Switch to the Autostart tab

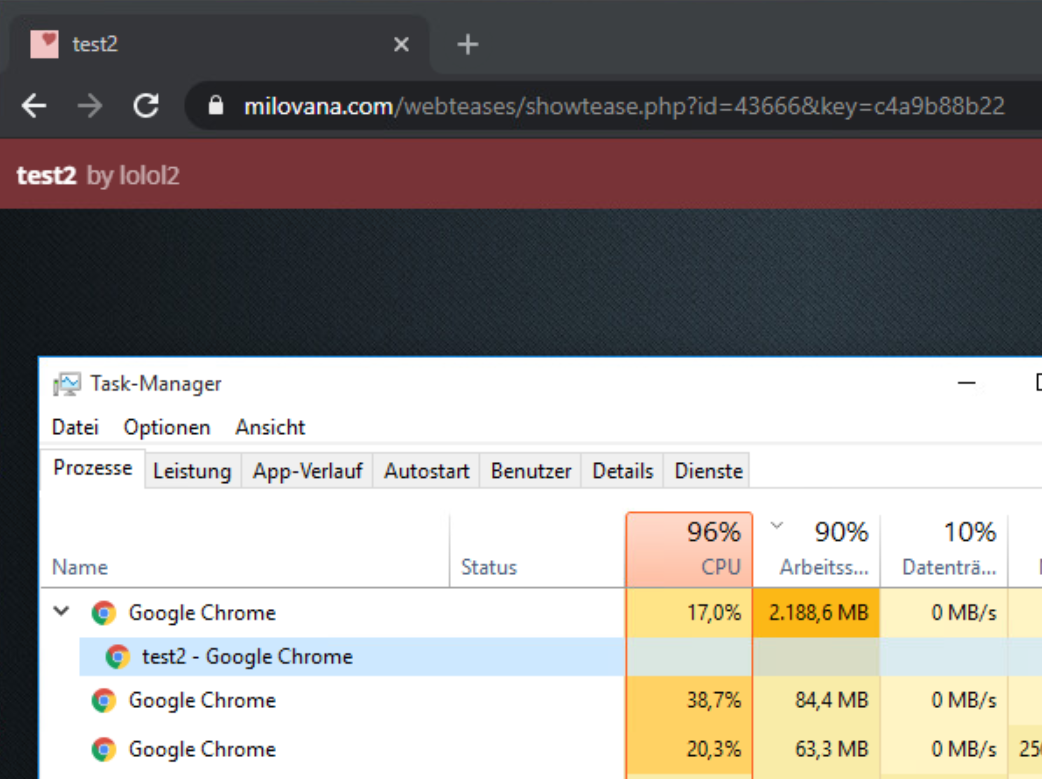pos(426,471)
